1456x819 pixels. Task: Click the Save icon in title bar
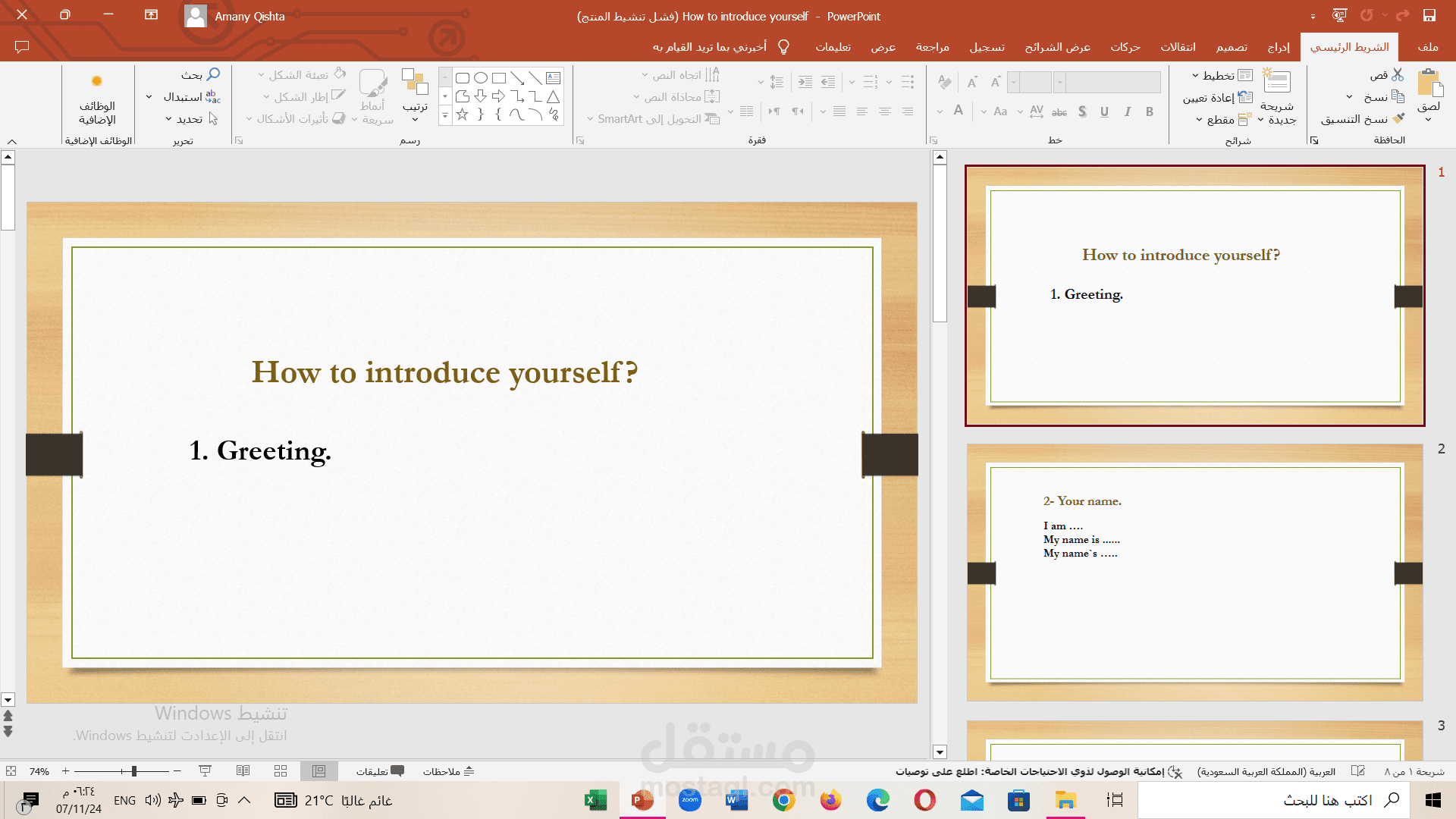(1429, 16)
